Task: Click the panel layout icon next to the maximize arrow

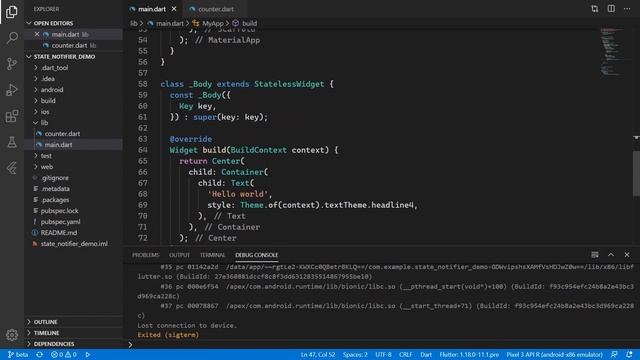Action: click(595, 255)
